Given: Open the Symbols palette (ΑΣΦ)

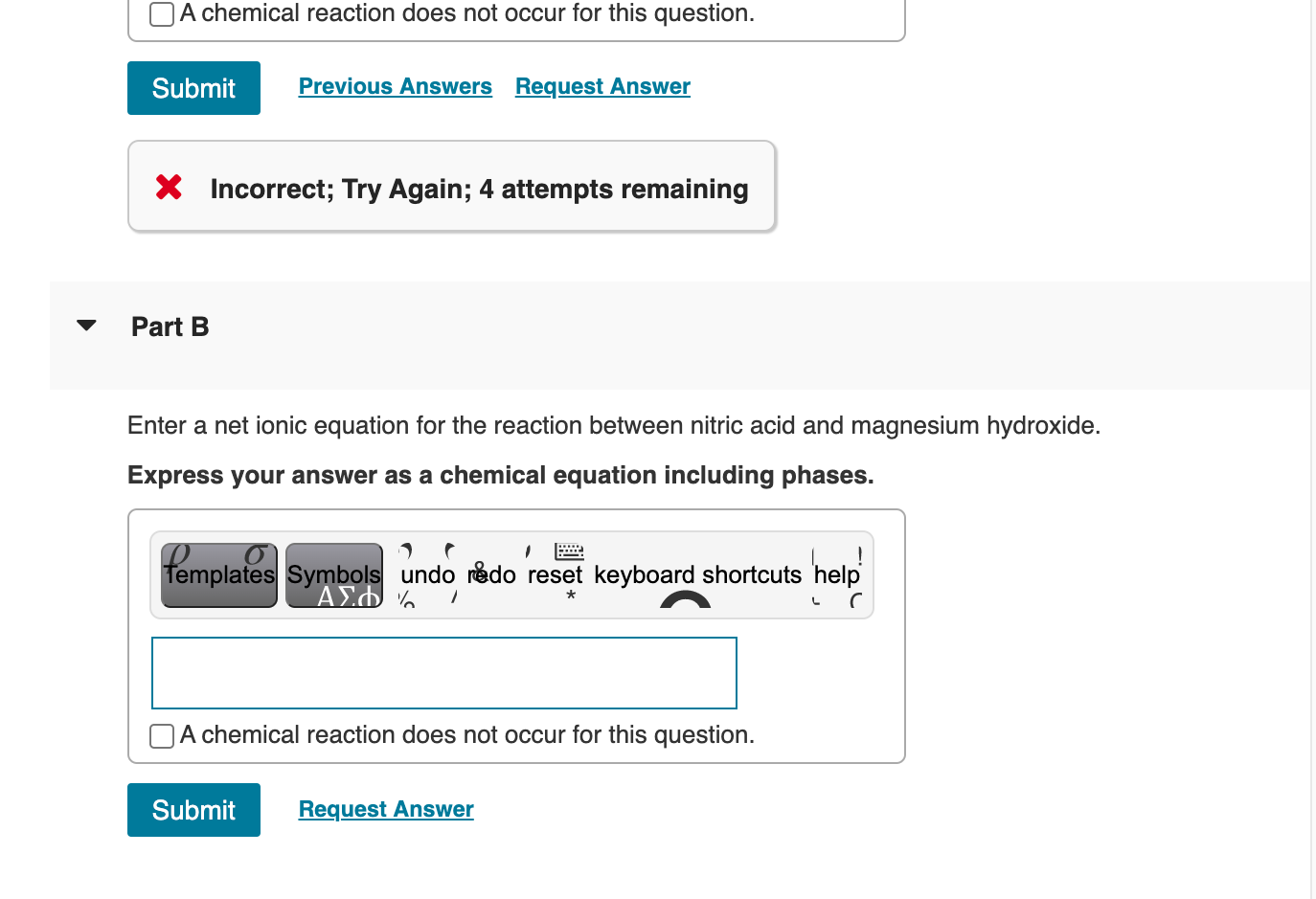Looking at the screenshot, I should (333, 574).
